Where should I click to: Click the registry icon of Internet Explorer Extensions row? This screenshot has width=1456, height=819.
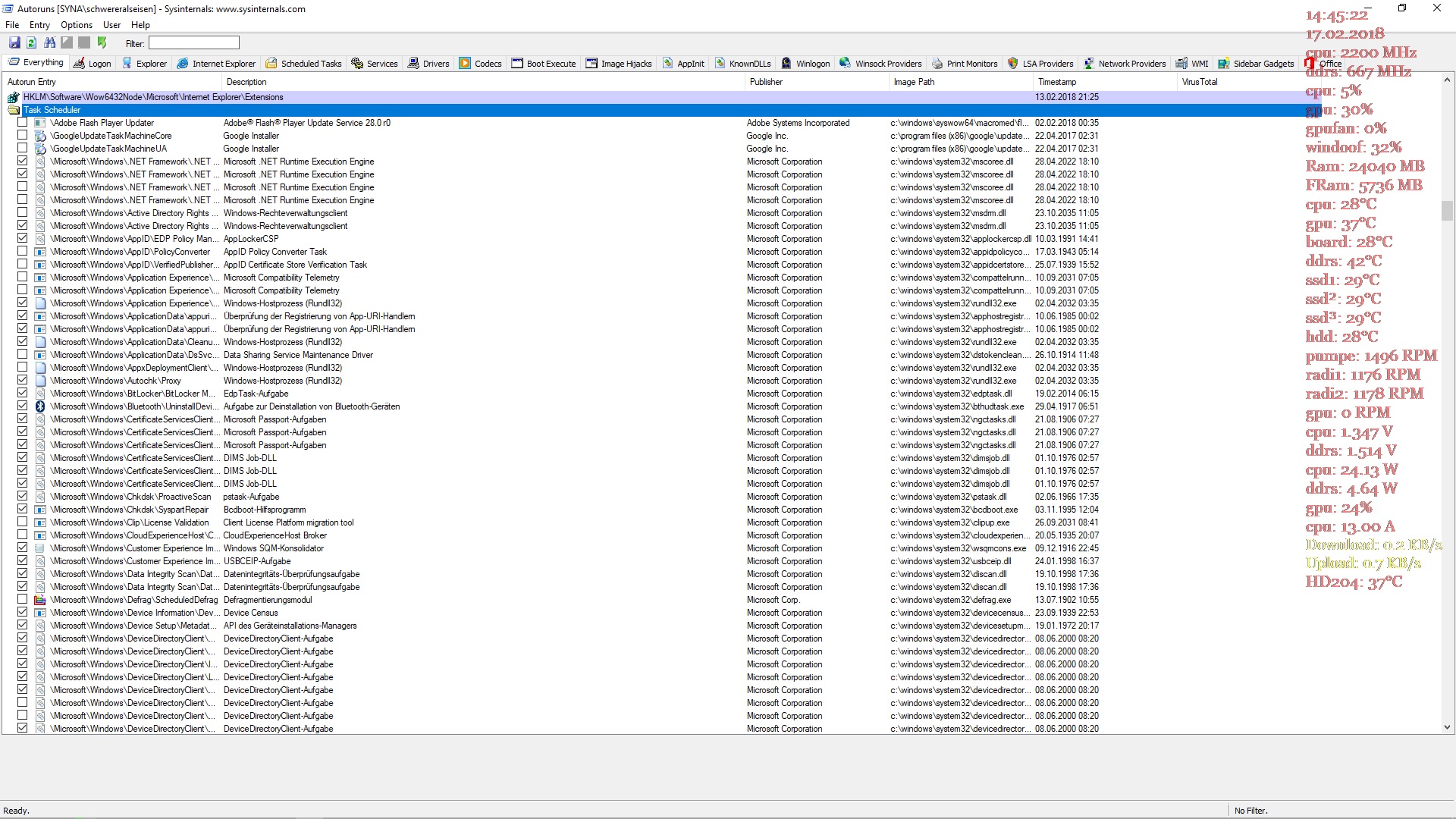14,97
